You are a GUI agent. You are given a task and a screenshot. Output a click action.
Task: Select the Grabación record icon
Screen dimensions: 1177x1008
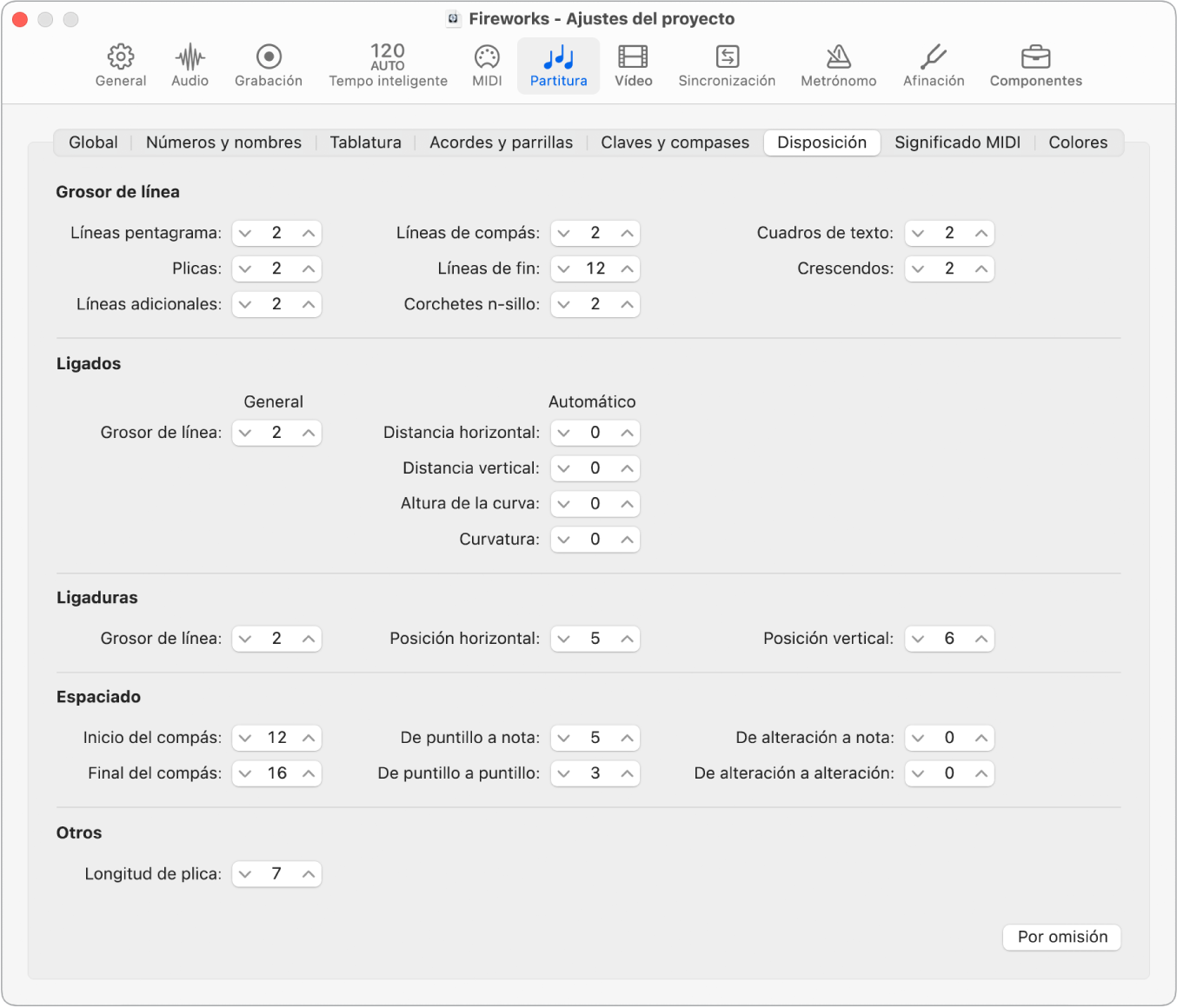(269, 66)
